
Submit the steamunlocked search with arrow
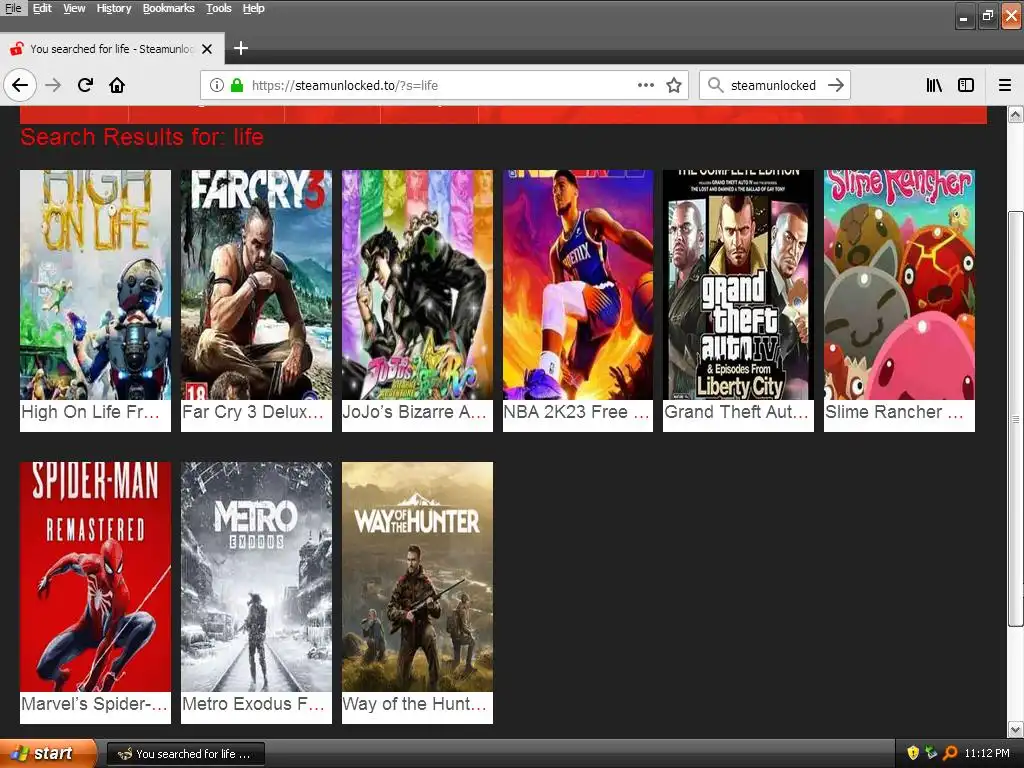click(836, 85)
